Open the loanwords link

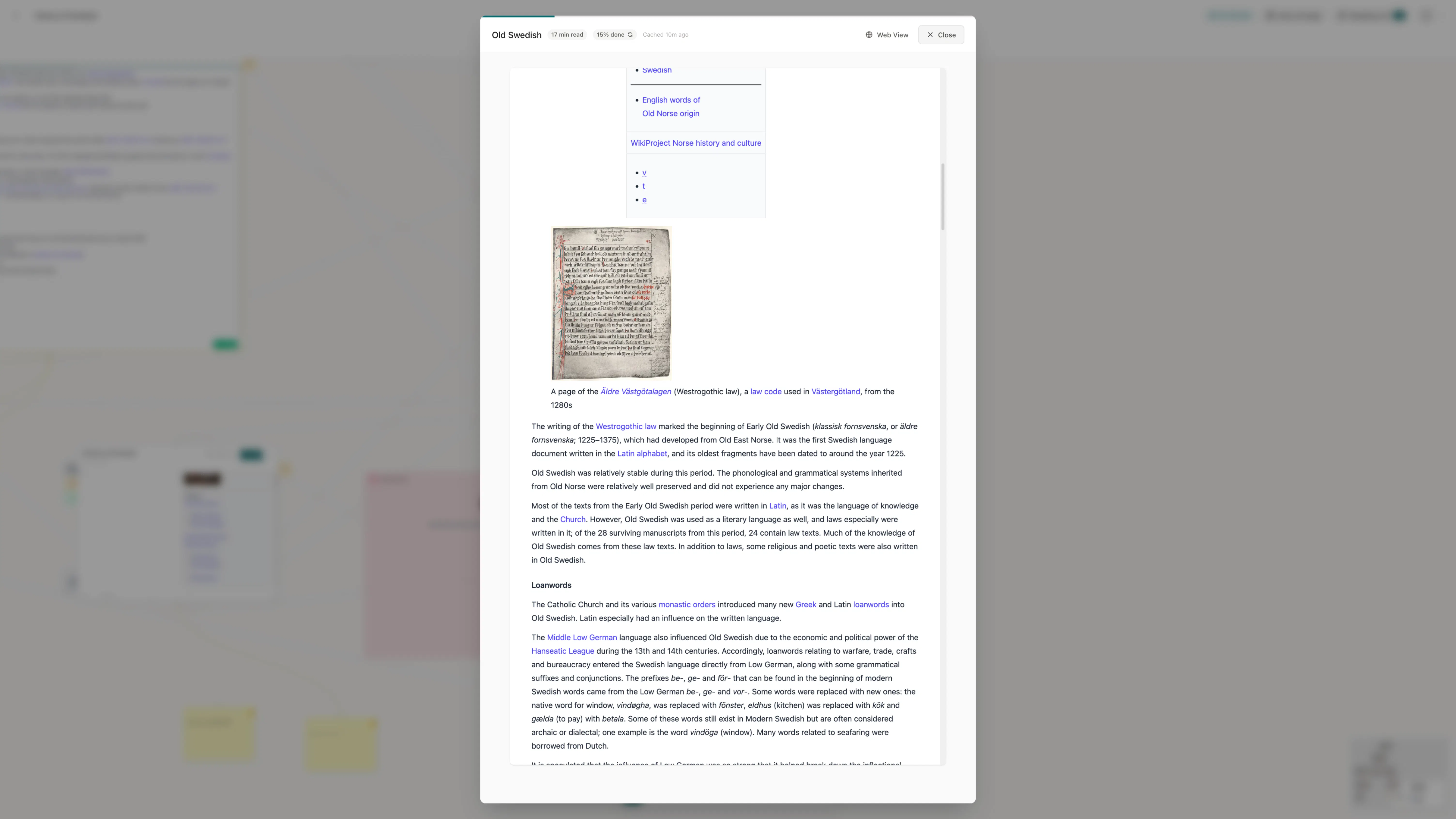[x=871, y=605]
